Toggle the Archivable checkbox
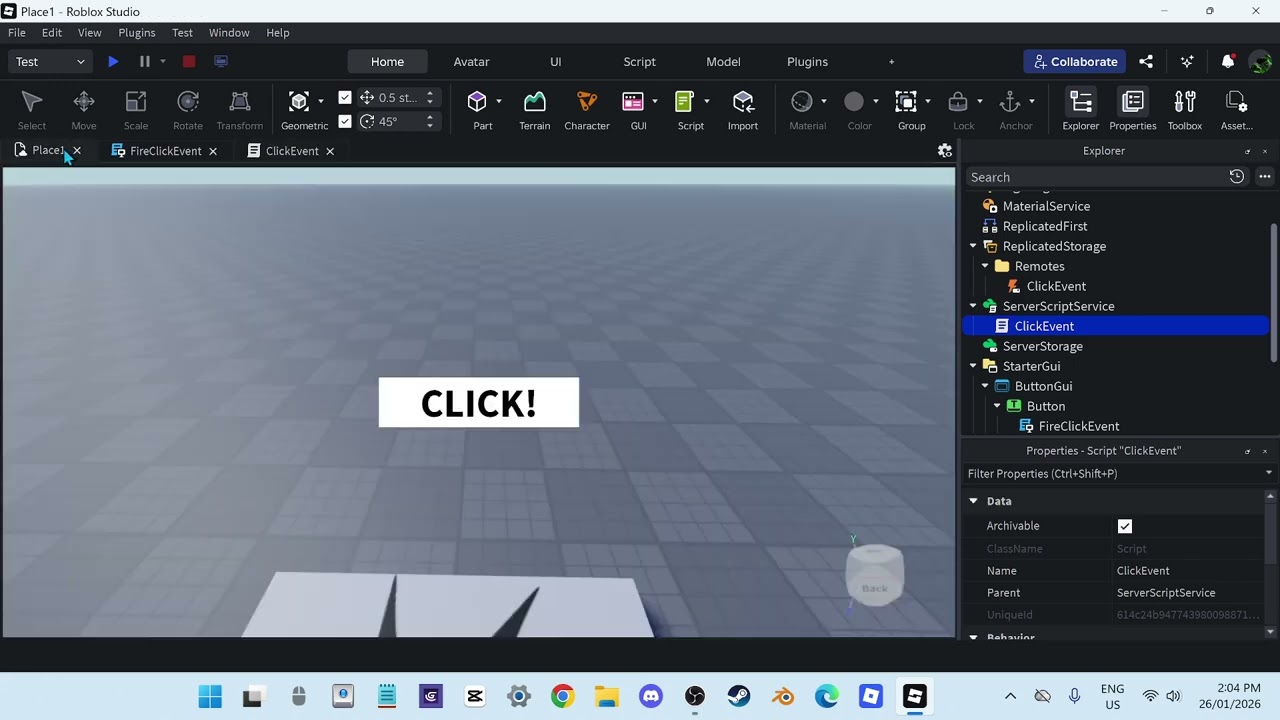 (x=1125, y=526)
